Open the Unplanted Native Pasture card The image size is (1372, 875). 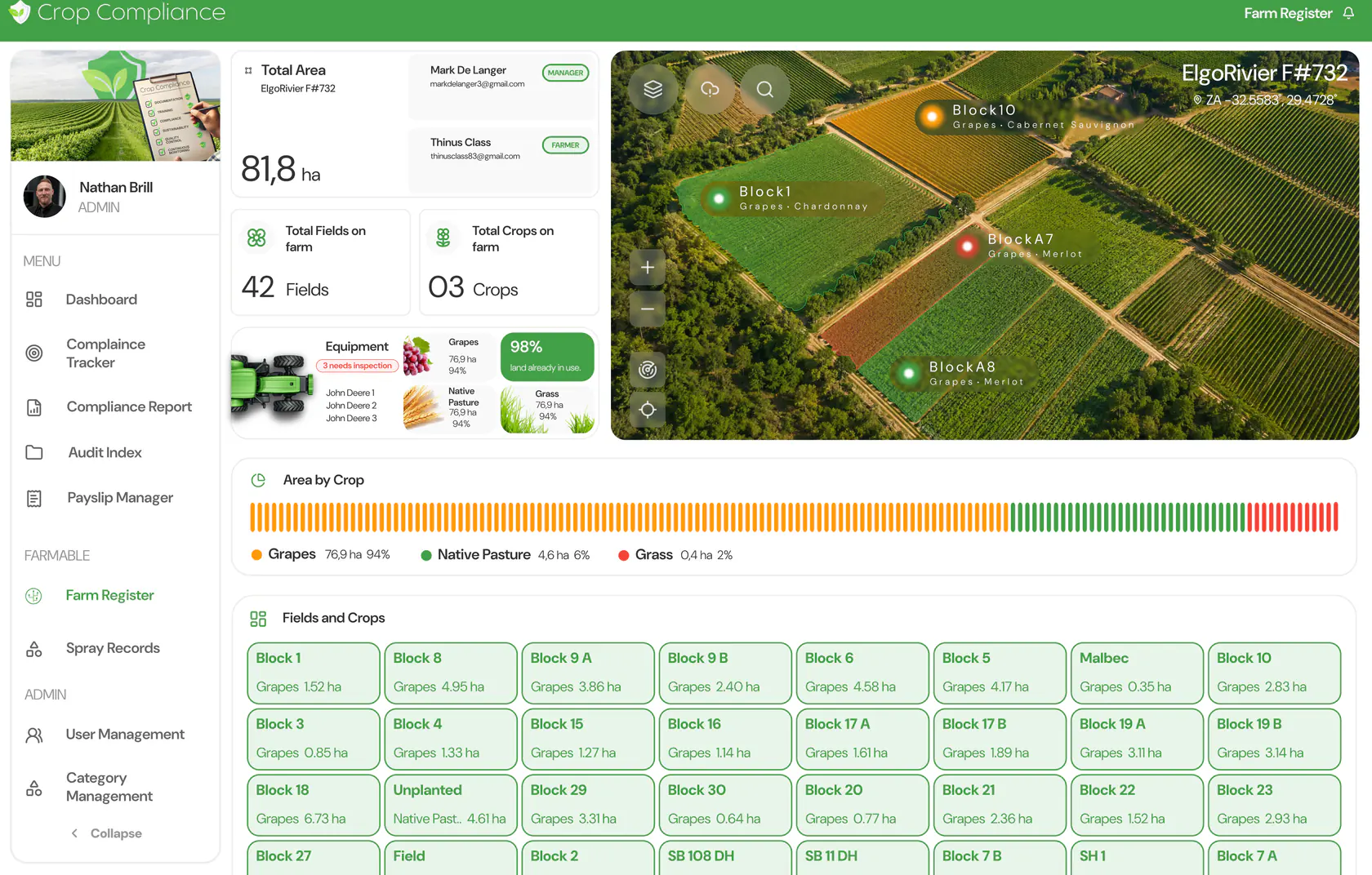(451, 806)
